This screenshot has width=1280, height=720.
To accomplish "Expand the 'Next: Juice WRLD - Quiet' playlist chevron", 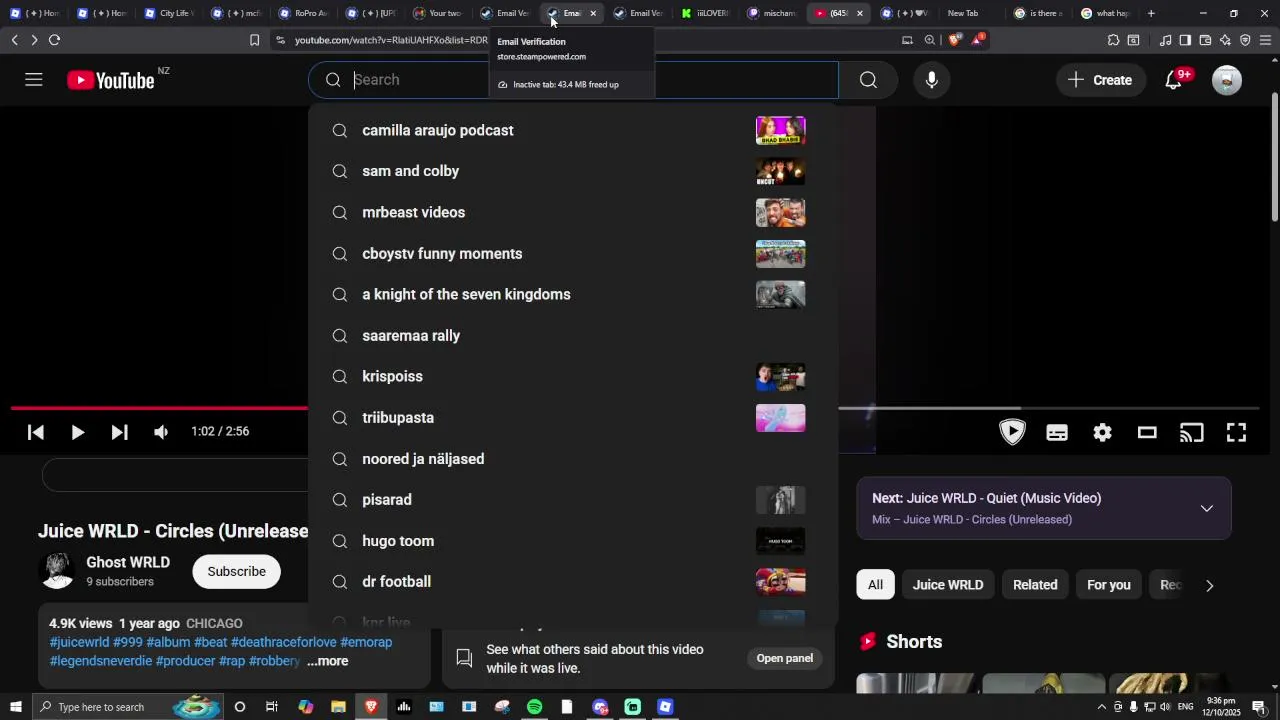I will (x=1207, y=508).
